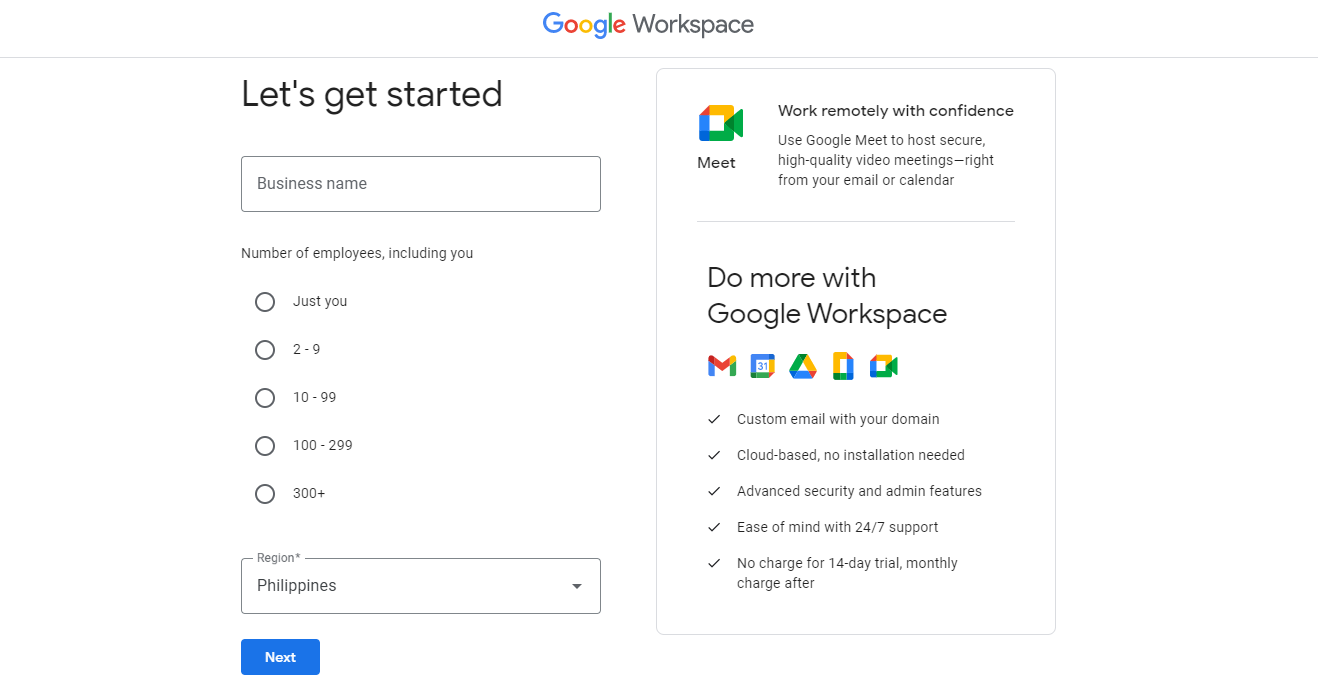Click the Google Docs icon
The height and width of the screenshot is (686, 1318).
click(x=843, y=366)
